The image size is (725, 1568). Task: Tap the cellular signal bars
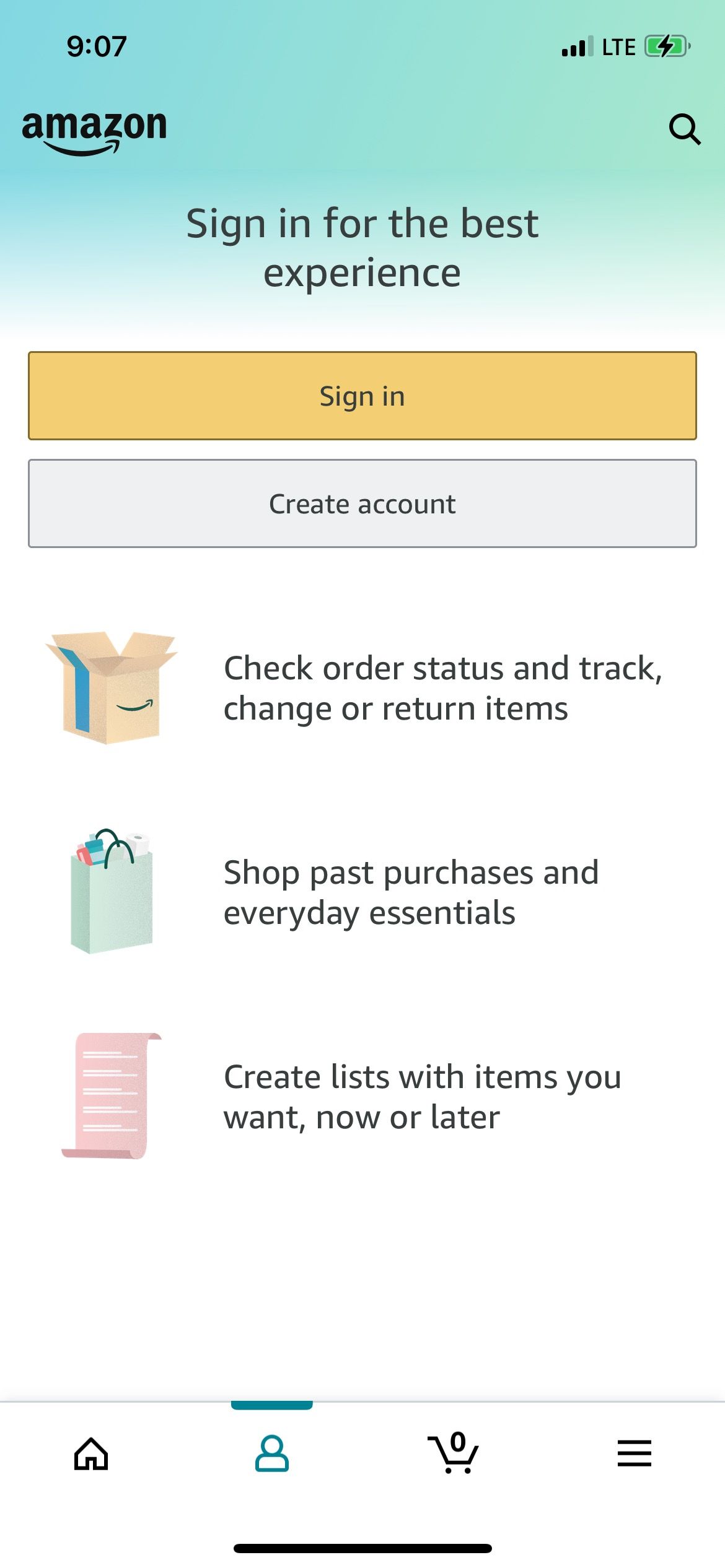click(577, 47)
